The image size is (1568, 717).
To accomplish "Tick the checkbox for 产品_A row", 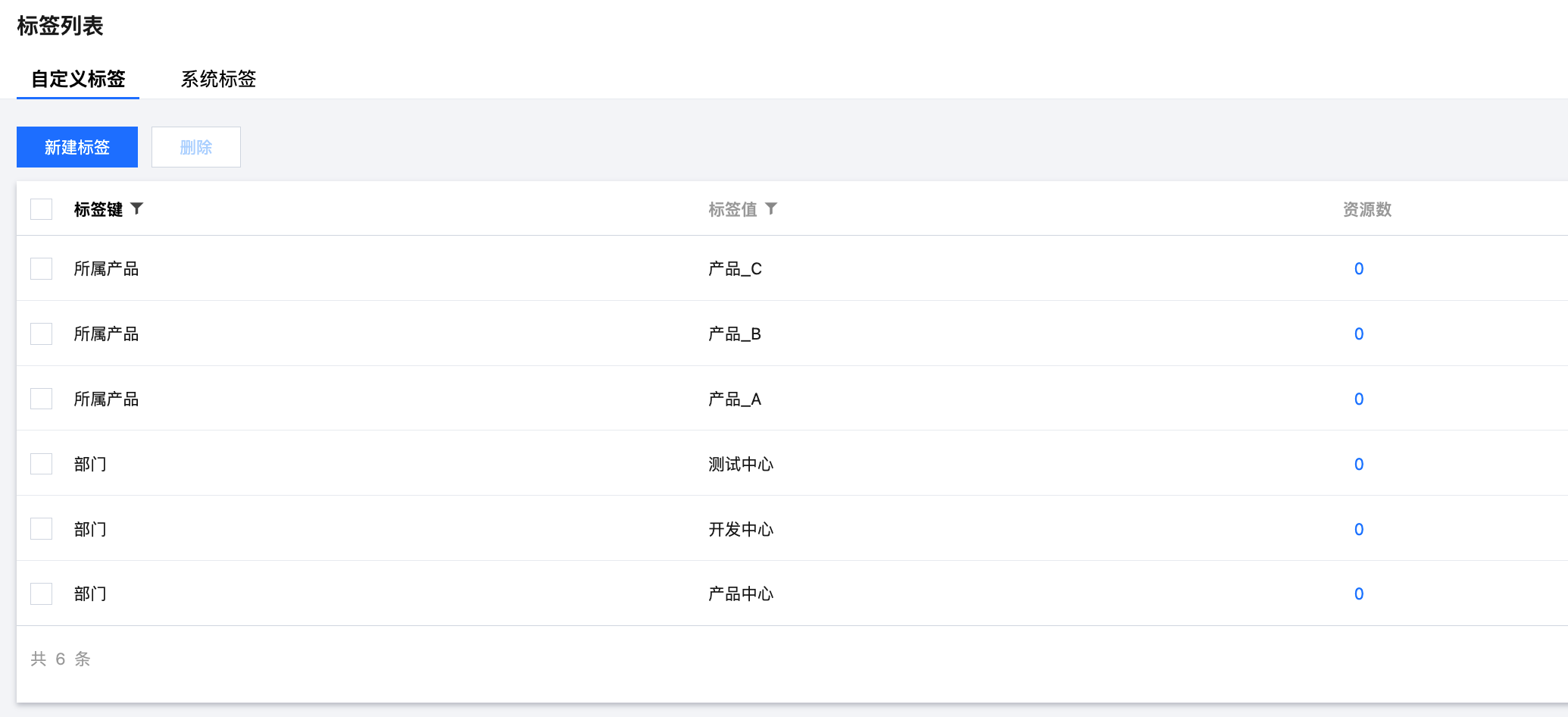I will point(42,399).
